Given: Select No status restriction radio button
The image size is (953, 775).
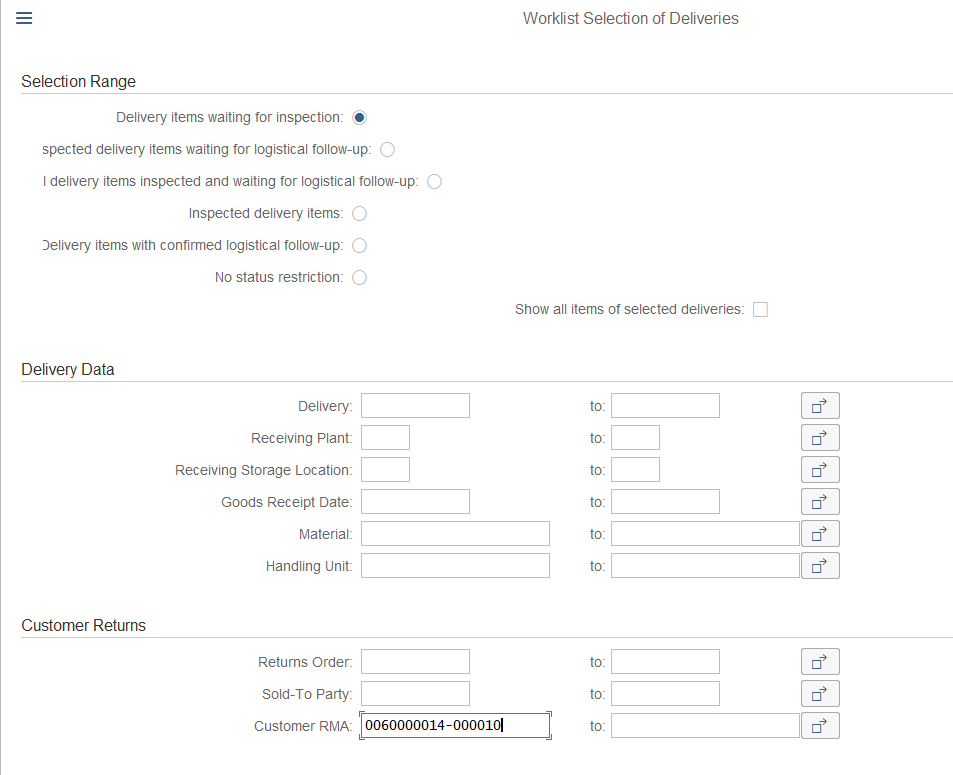Looking at the screenshot, I should click(x=359, y=277).
